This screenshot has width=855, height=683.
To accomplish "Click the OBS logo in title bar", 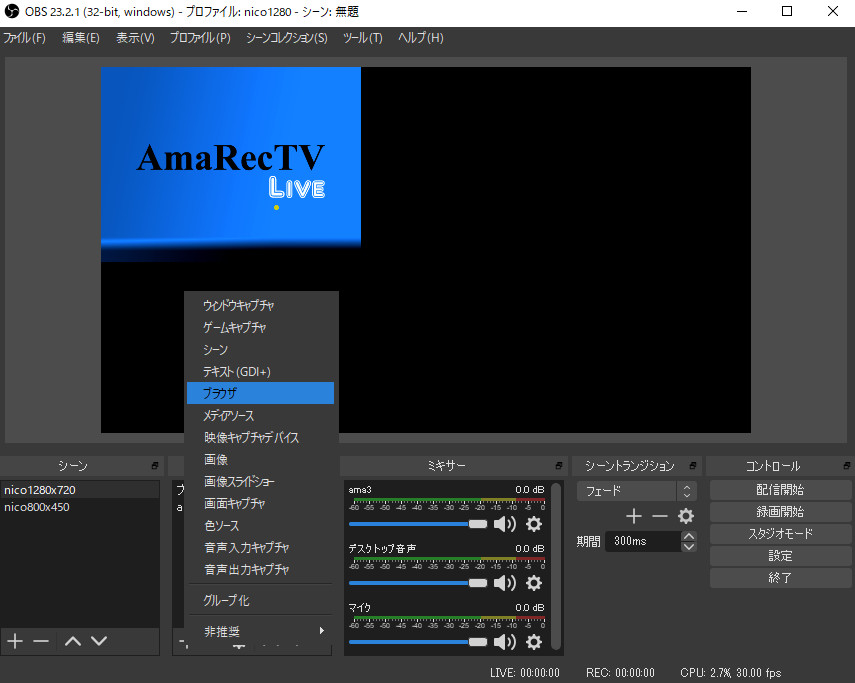I will [11, 11].
